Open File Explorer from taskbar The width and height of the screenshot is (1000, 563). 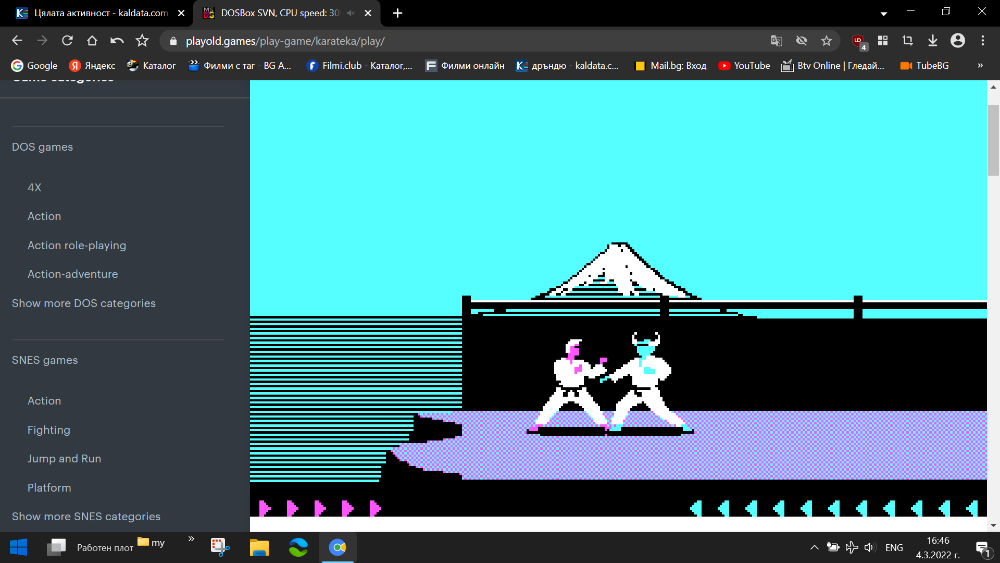pos(259,547)
